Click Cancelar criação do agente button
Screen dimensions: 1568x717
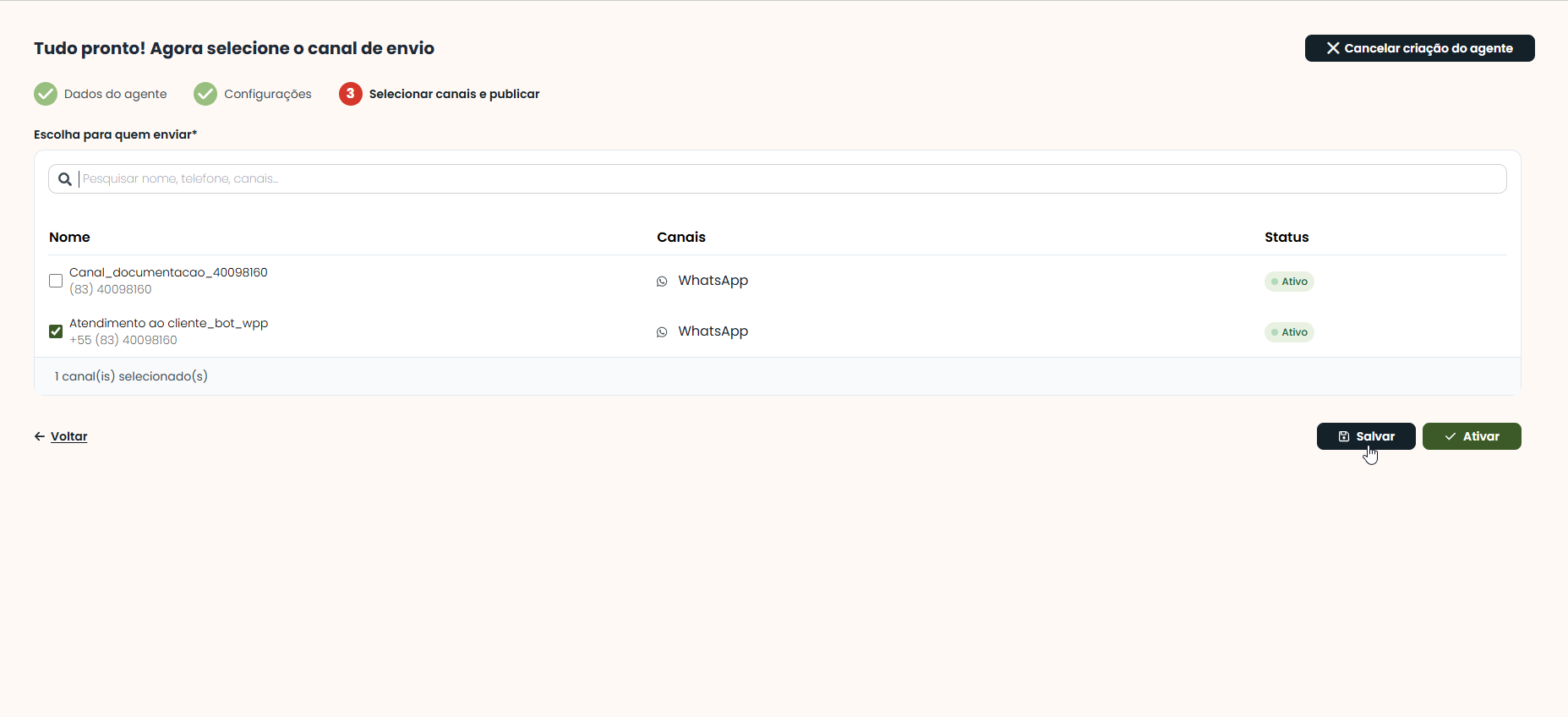[x=1420, y=48]
